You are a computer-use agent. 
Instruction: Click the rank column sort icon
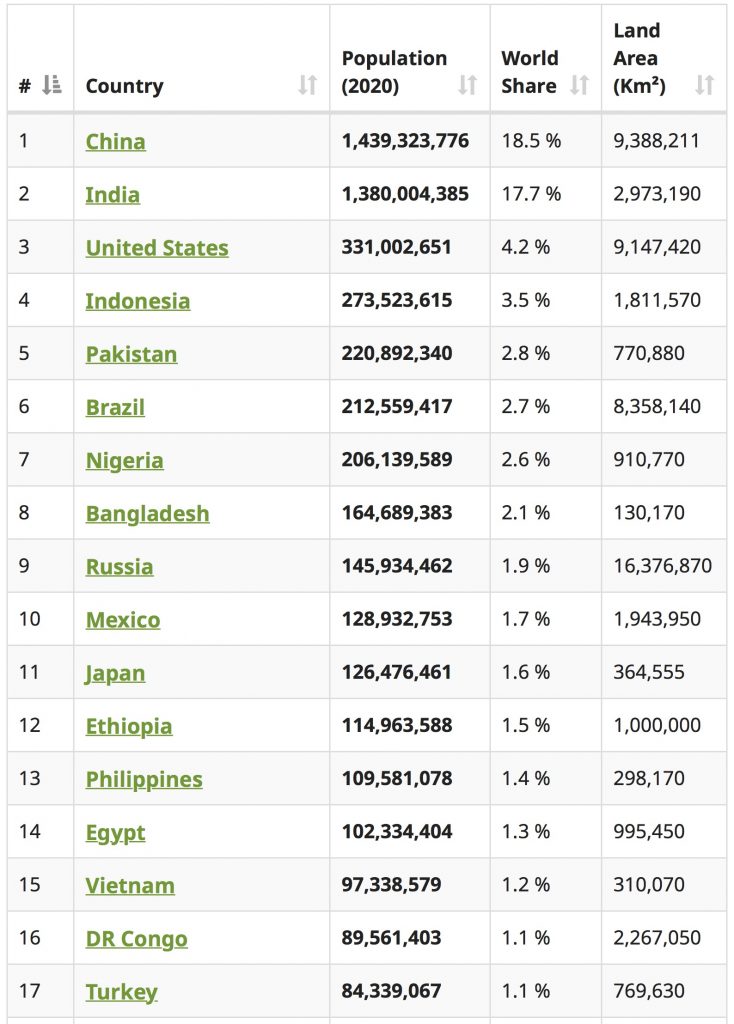(52, 86)
